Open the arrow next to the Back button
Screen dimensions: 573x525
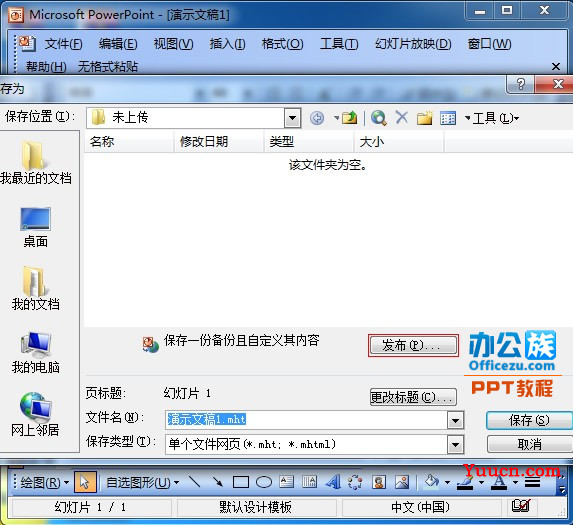pyautogui.click(x=336, y=118)
